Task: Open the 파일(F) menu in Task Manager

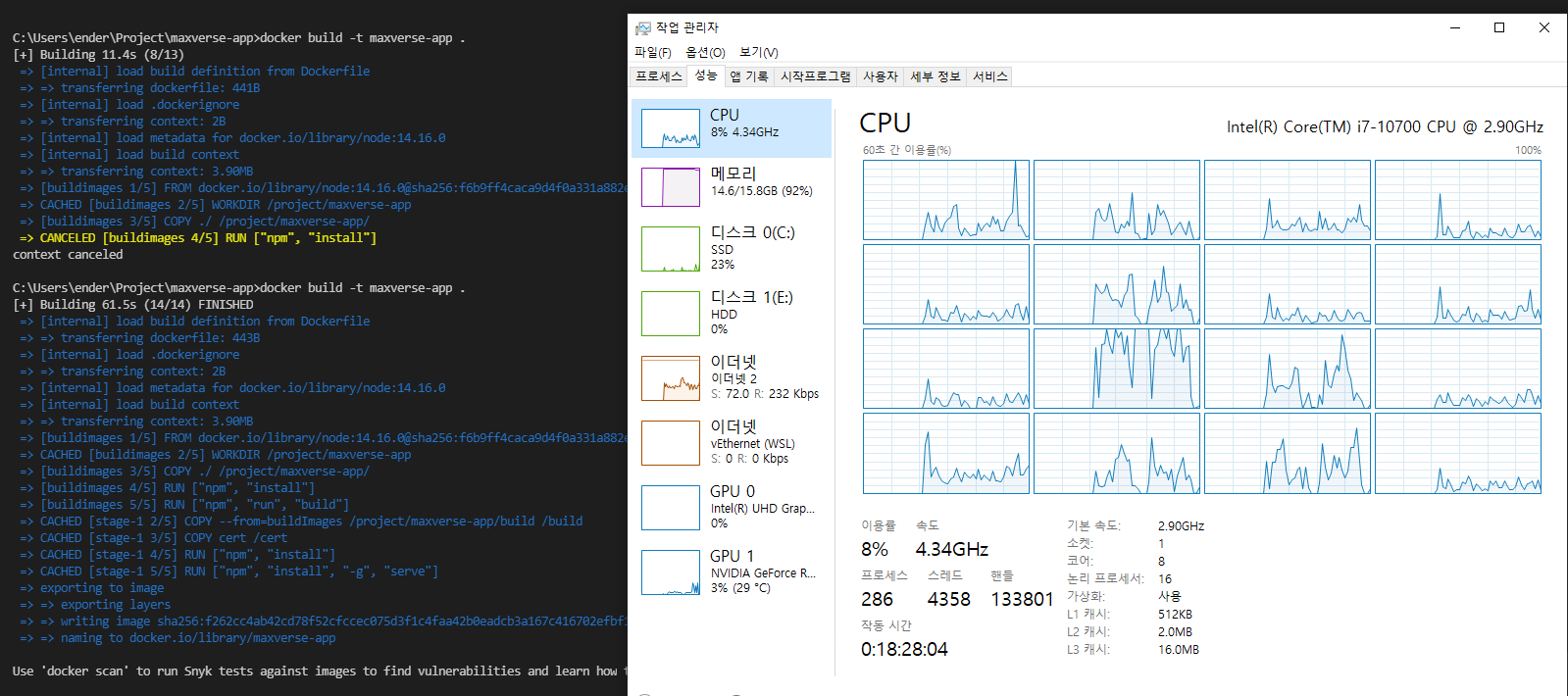Action: [653, 52]
